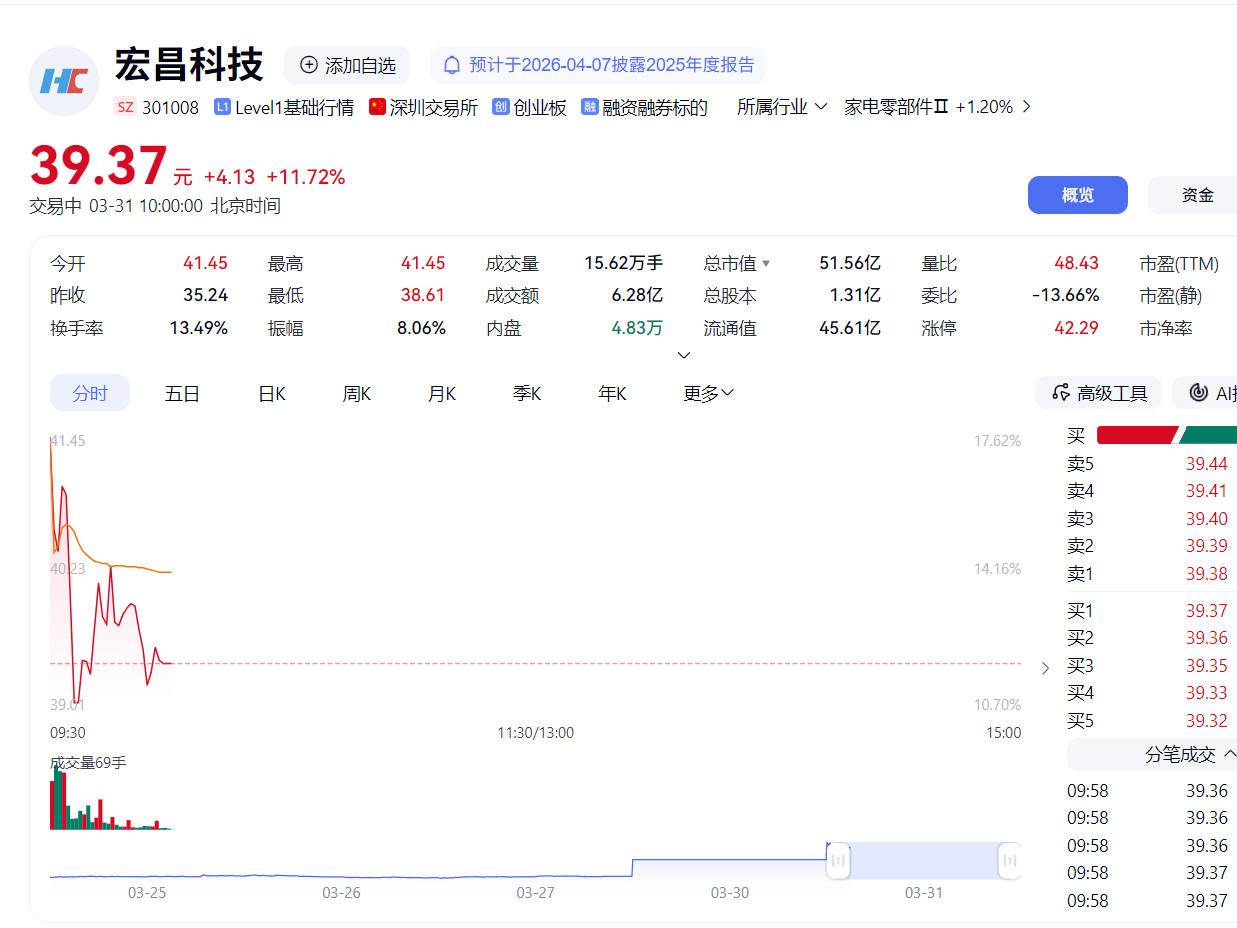The width and height of the screenshot is (1237, 928).
Task: Switch to the 五日 chart tab
Action: (182, 393)
